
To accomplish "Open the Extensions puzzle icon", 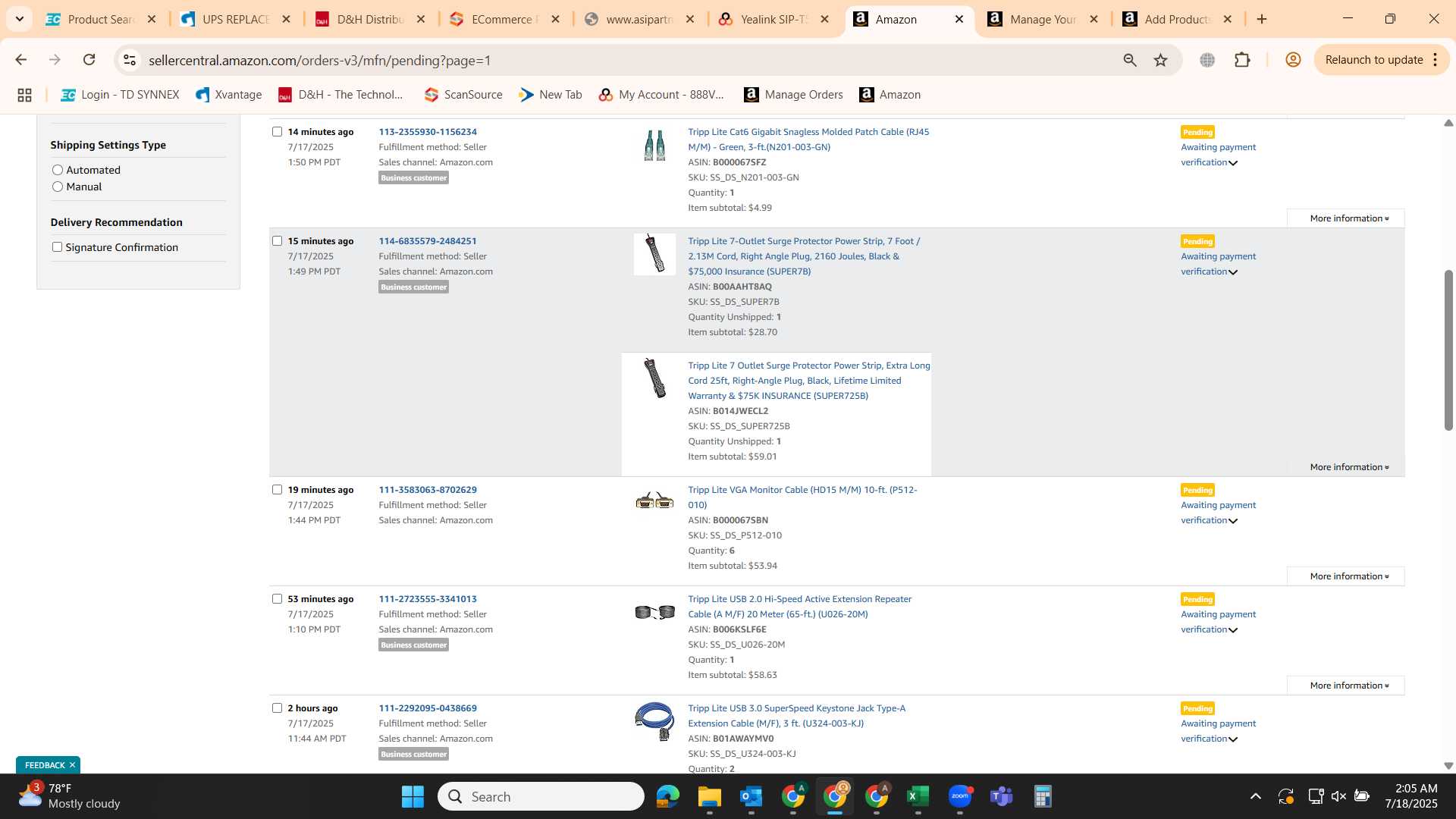I will [x=1242, y=60].
